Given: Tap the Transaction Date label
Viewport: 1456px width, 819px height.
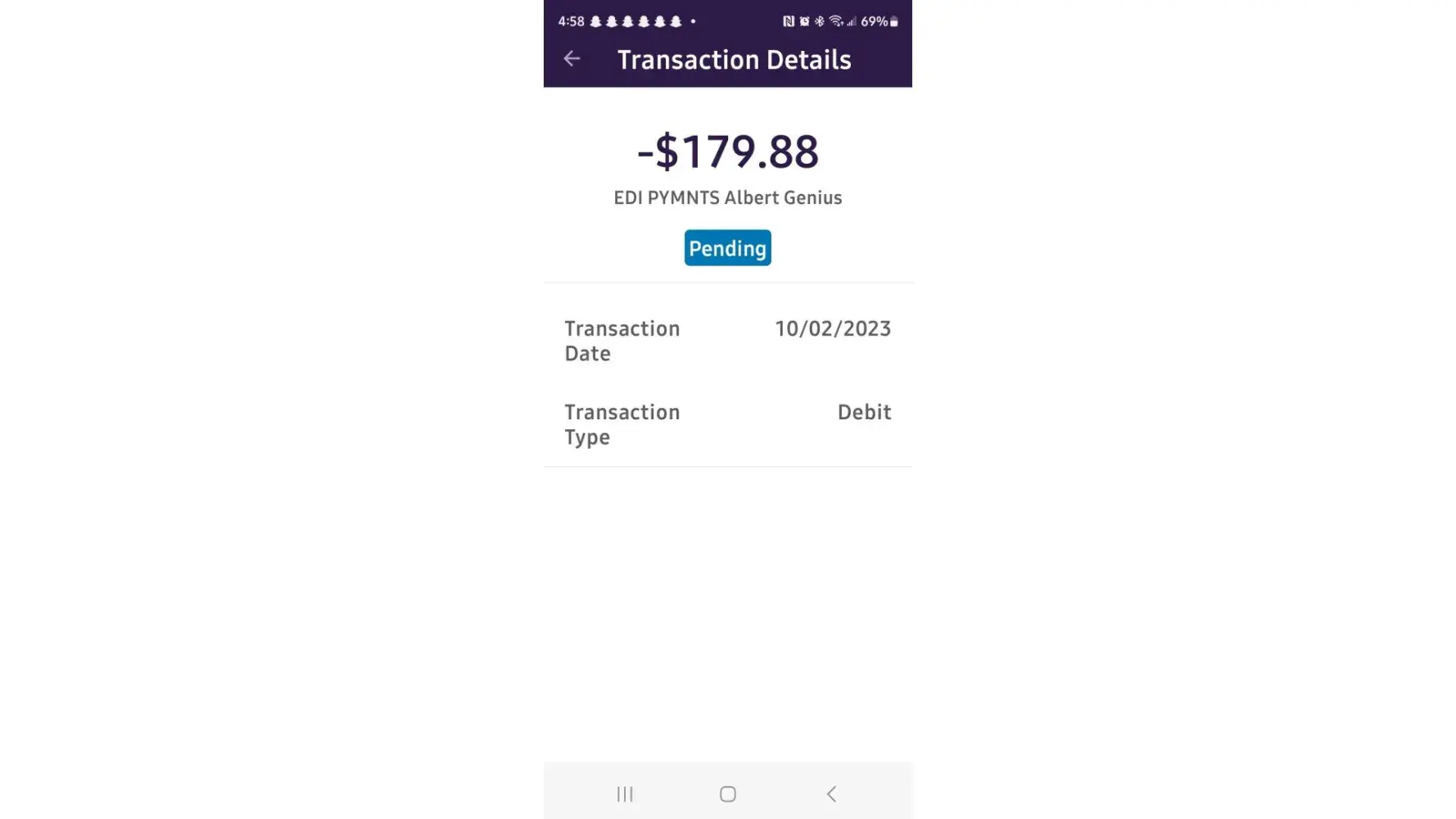Looking at the screenshot, I should click(x=622, y=341).
